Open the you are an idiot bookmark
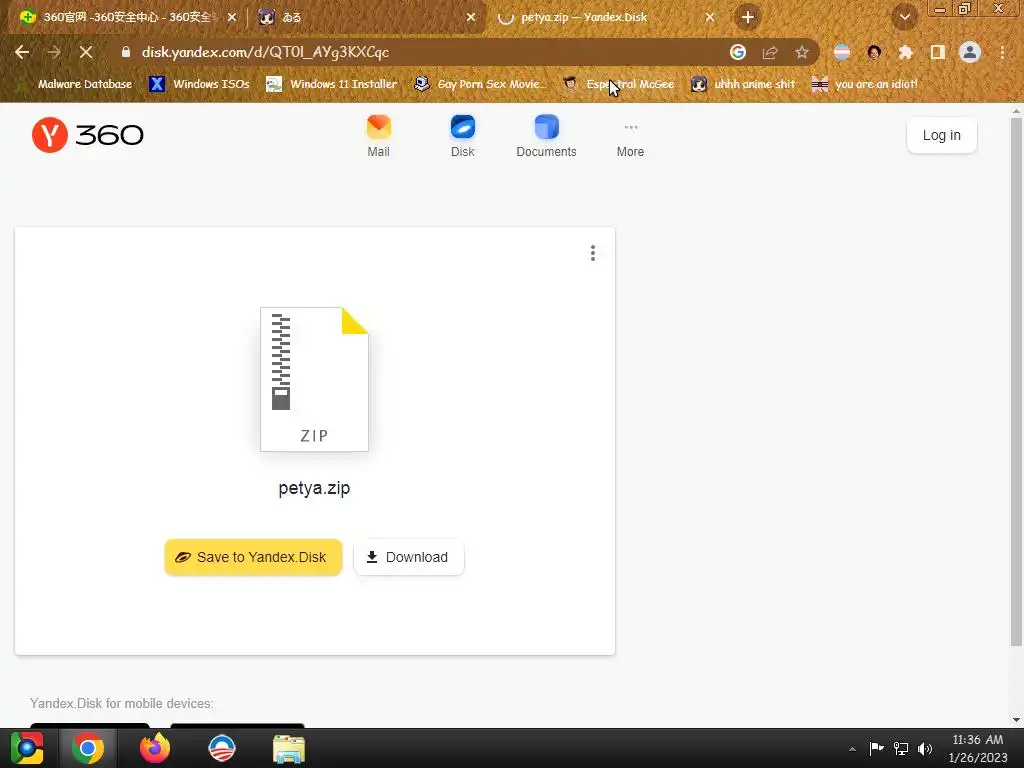This screenshot has width=1024, height=768. (x=864, y=84)
